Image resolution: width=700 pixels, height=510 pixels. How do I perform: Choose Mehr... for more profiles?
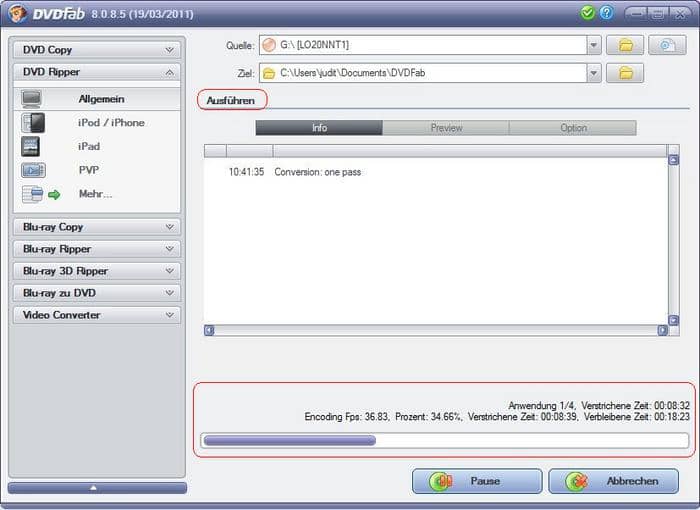click(x=96, y=194)
